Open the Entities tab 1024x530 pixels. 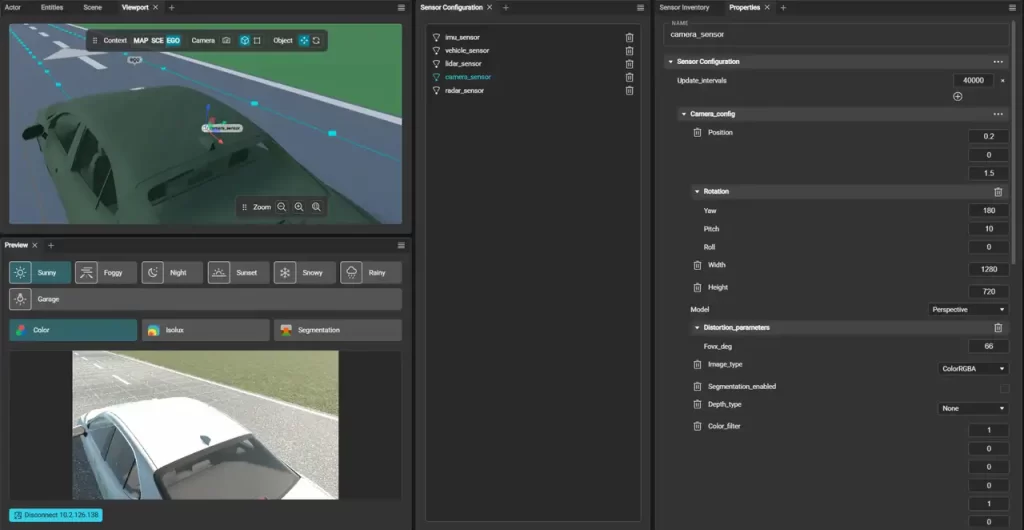(52, 8)
